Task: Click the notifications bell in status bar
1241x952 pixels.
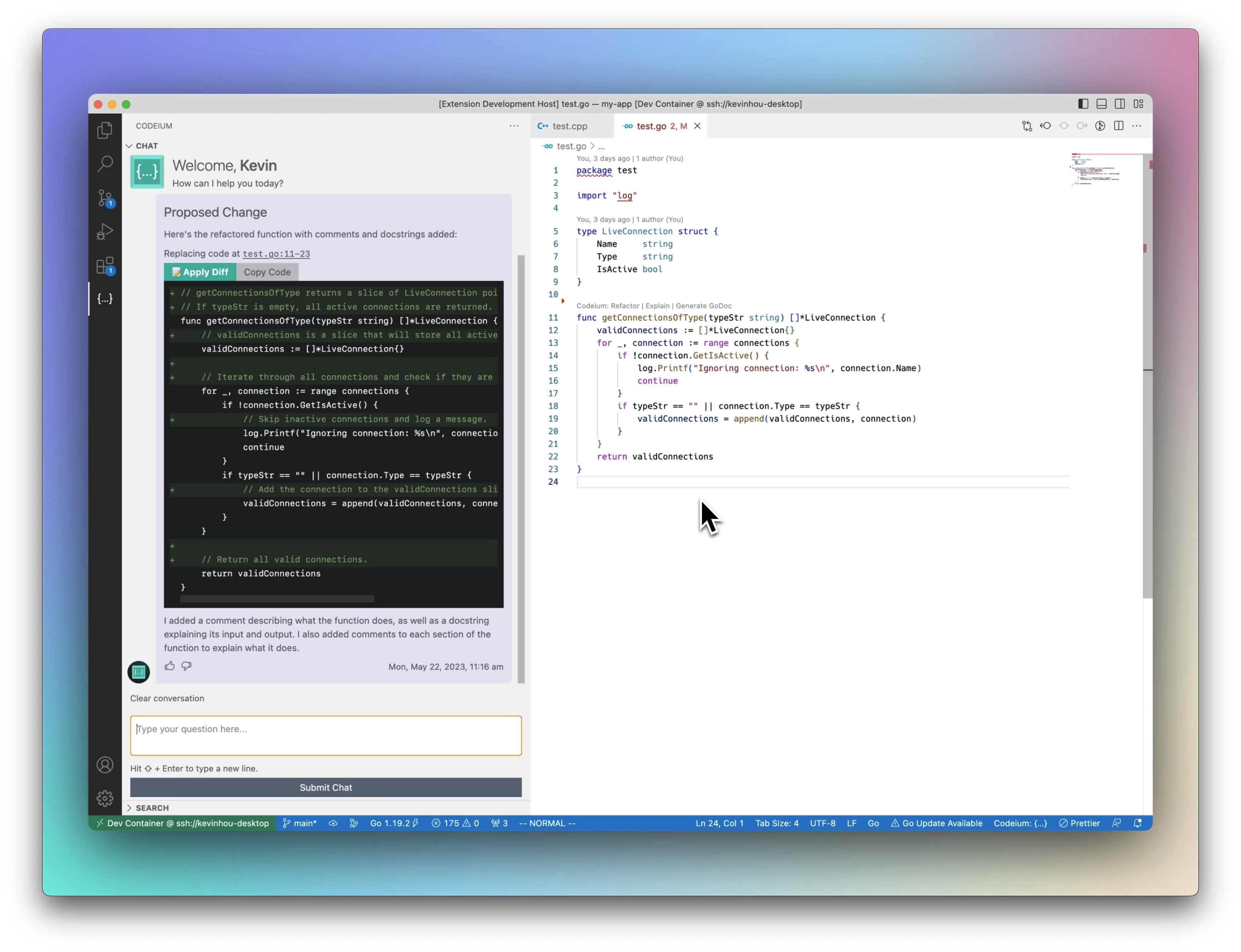Action: pos(1137,823)
